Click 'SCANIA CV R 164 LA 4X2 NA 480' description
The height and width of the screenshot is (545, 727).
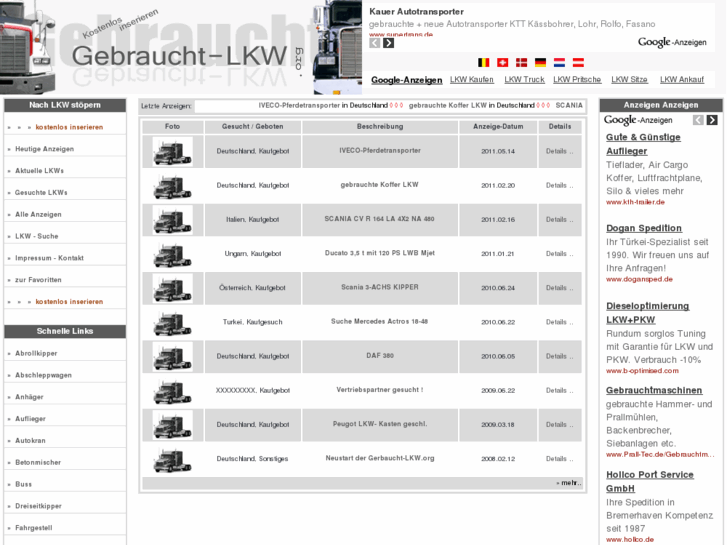379,219
